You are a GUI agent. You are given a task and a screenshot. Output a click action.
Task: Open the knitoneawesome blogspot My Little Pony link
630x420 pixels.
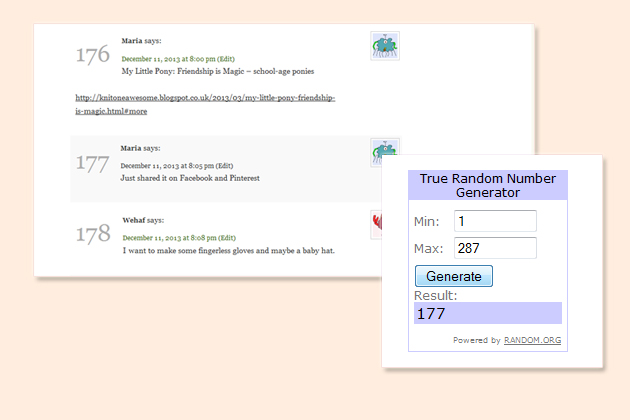(205, 104)
